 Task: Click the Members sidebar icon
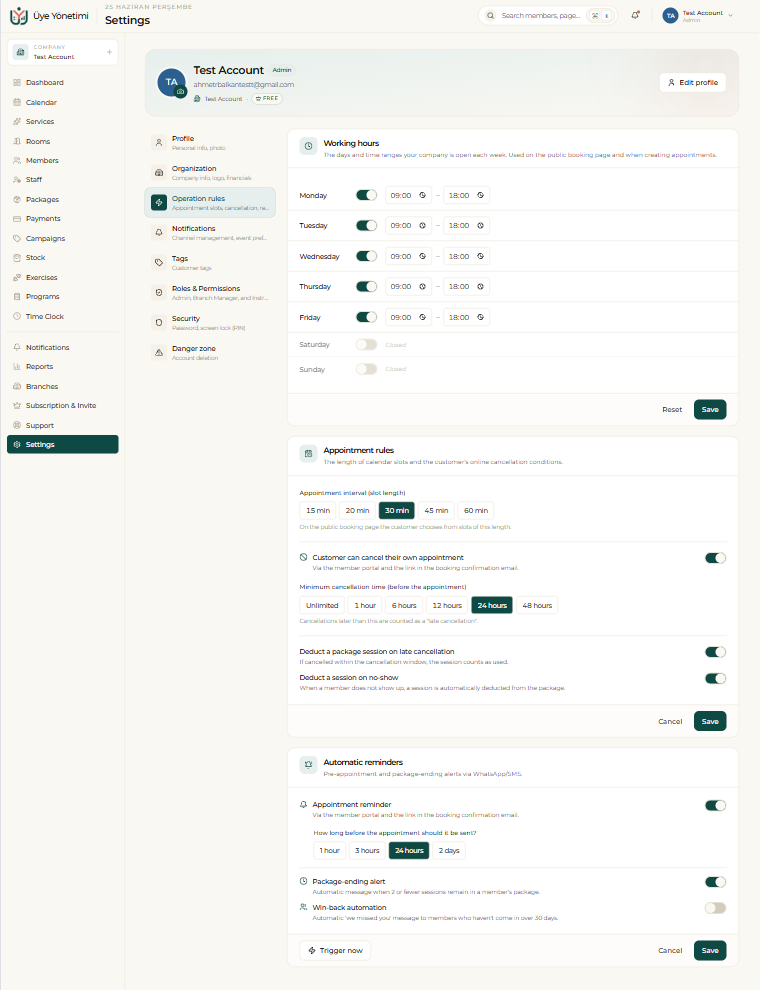click(x=17, y=160)
